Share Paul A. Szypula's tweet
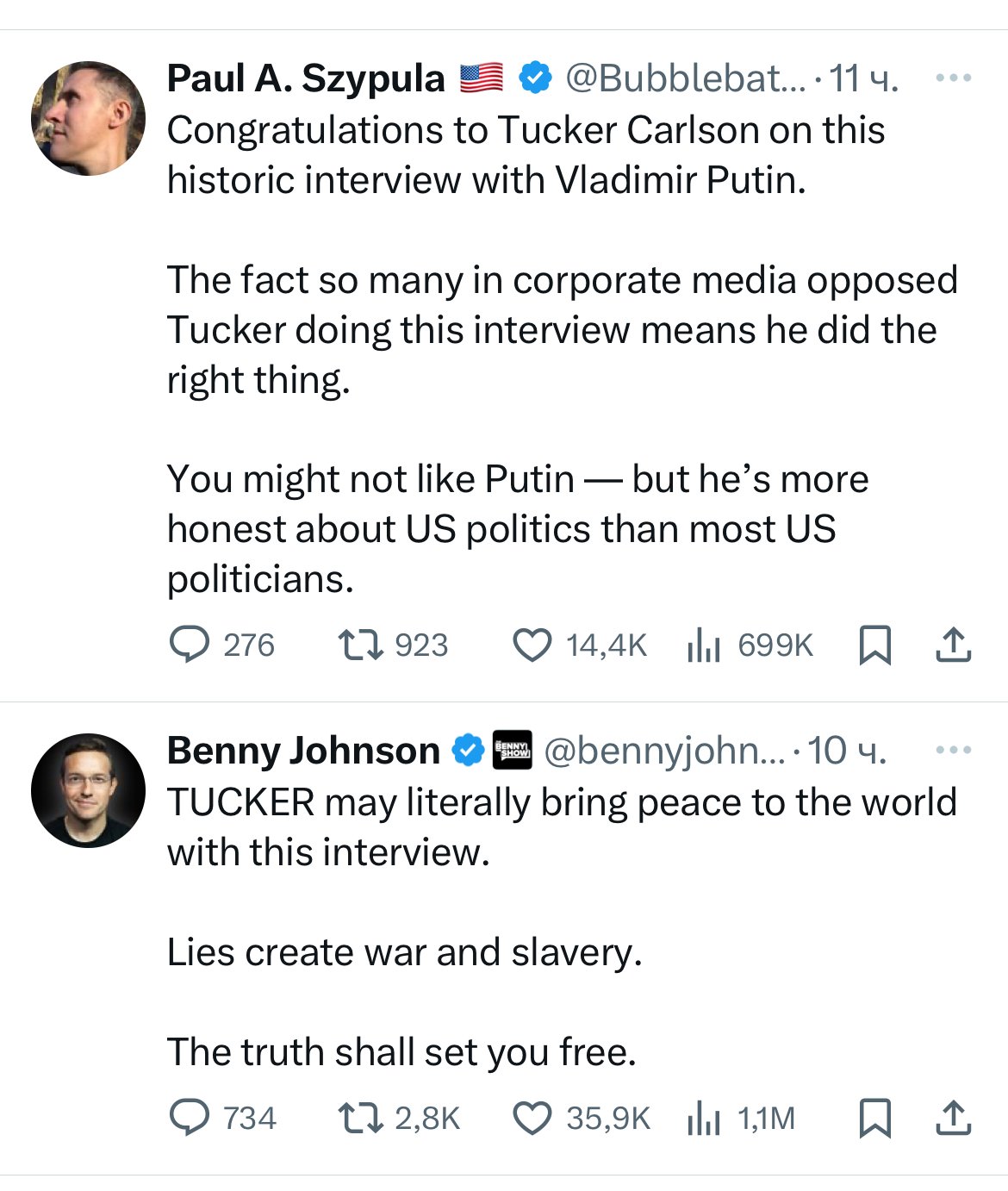 click(x=953, y=645)
